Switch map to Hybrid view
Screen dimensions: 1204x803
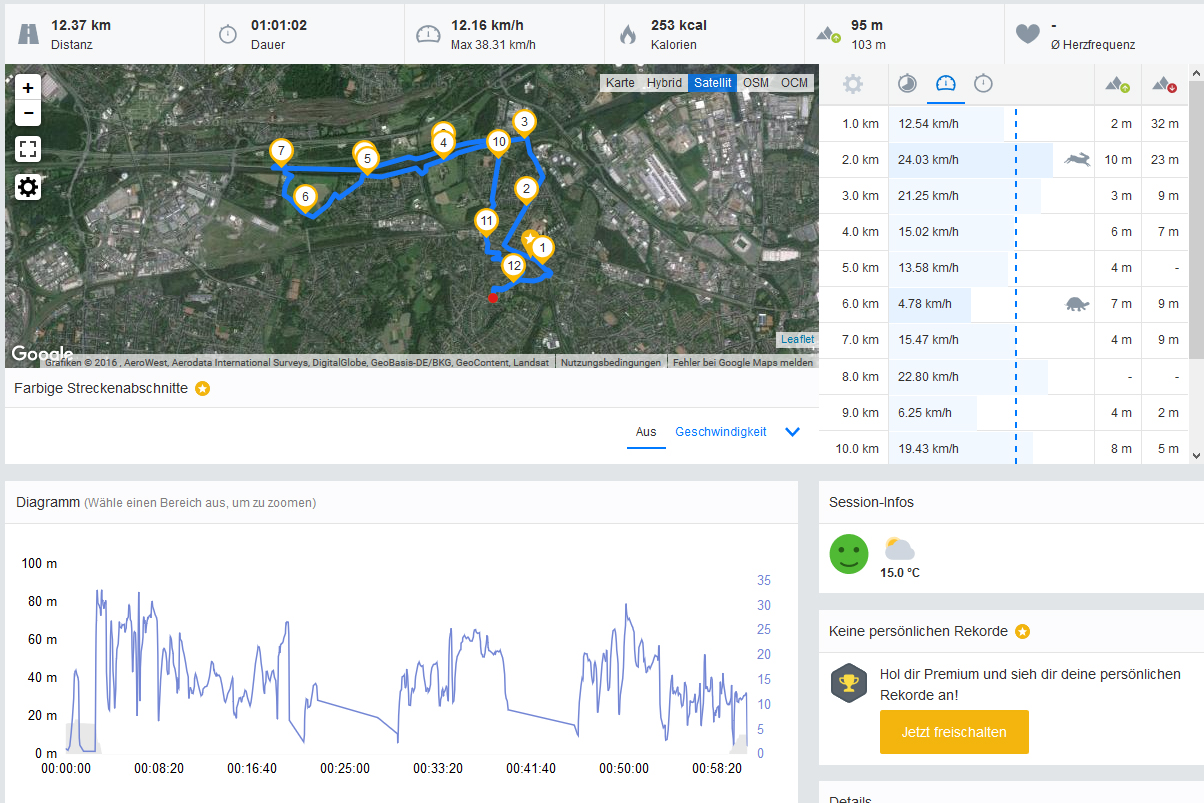coord(664,83)
